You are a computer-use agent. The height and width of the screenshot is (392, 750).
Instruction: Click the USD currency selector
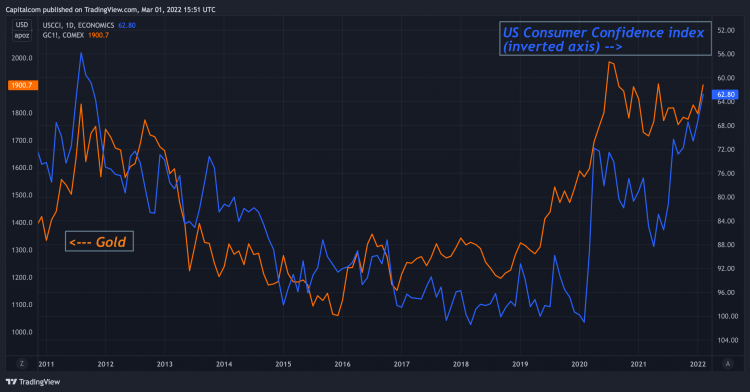(x=22, y=25)
